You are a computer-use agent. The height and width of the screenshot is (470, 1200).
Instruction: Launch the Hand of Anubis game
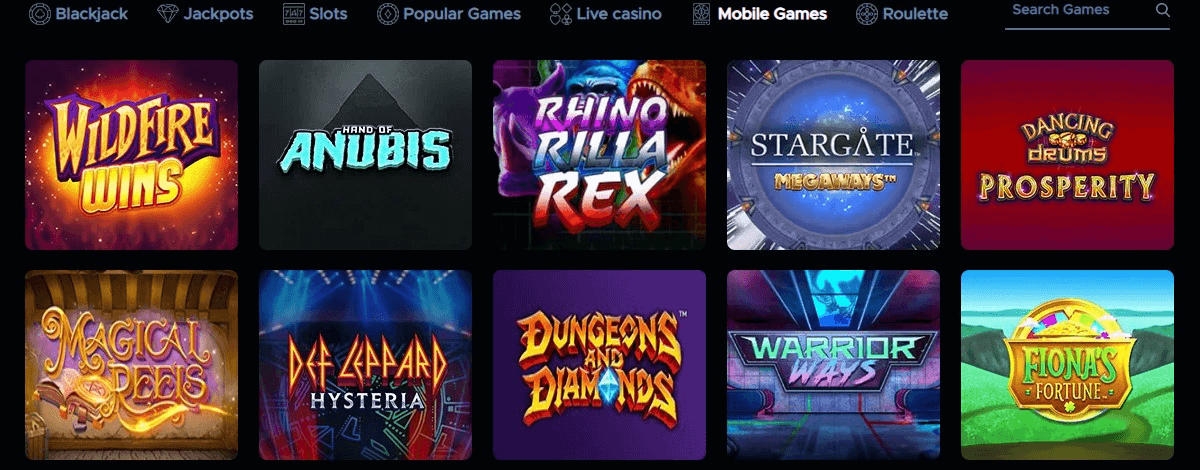click(365, 155)
